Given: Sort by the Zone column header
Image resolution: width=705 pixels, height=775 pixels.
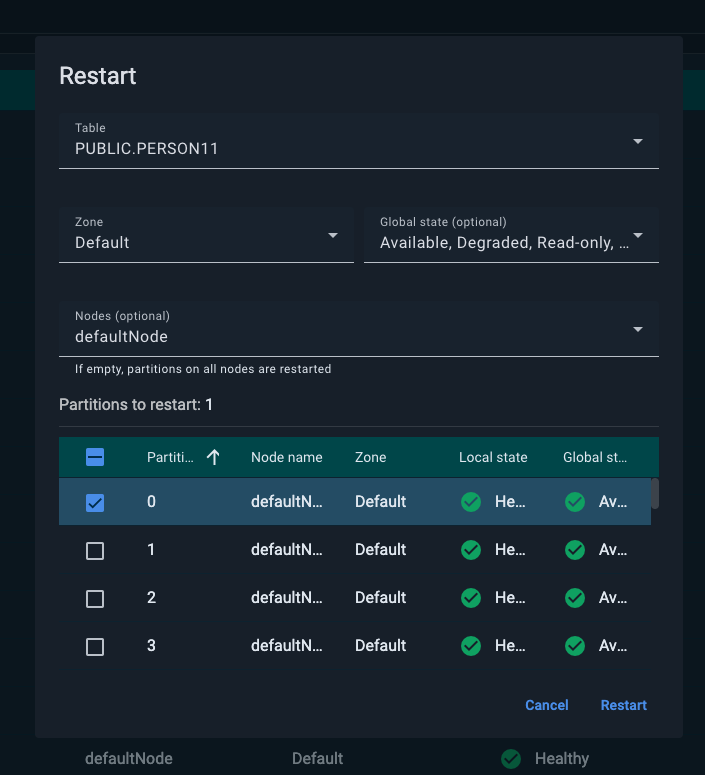Looking at the screenshot, I should [370, 457].
